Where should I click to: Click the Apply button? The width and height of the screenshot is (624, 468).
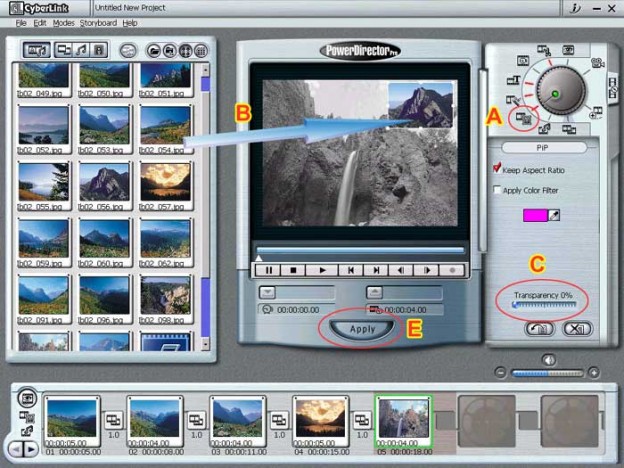[362, 329]
